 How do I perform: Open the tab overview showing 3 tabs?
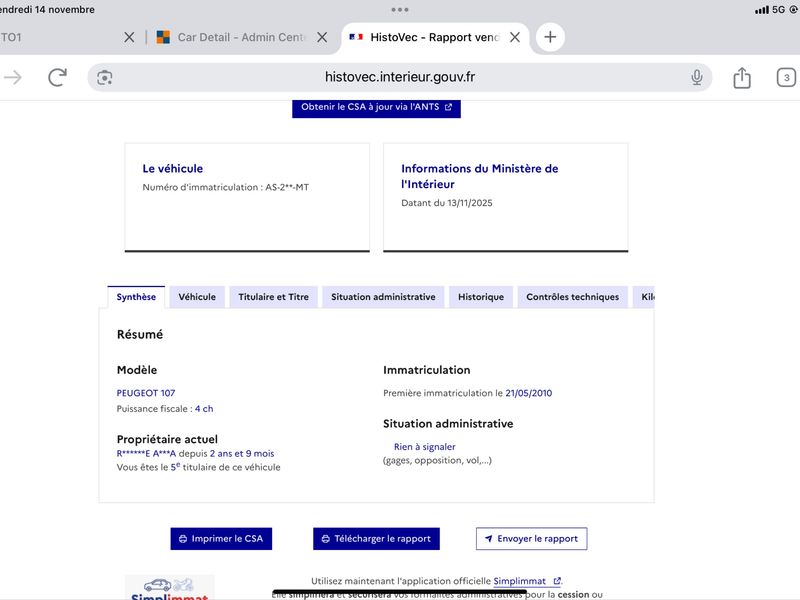click(786, 78)
